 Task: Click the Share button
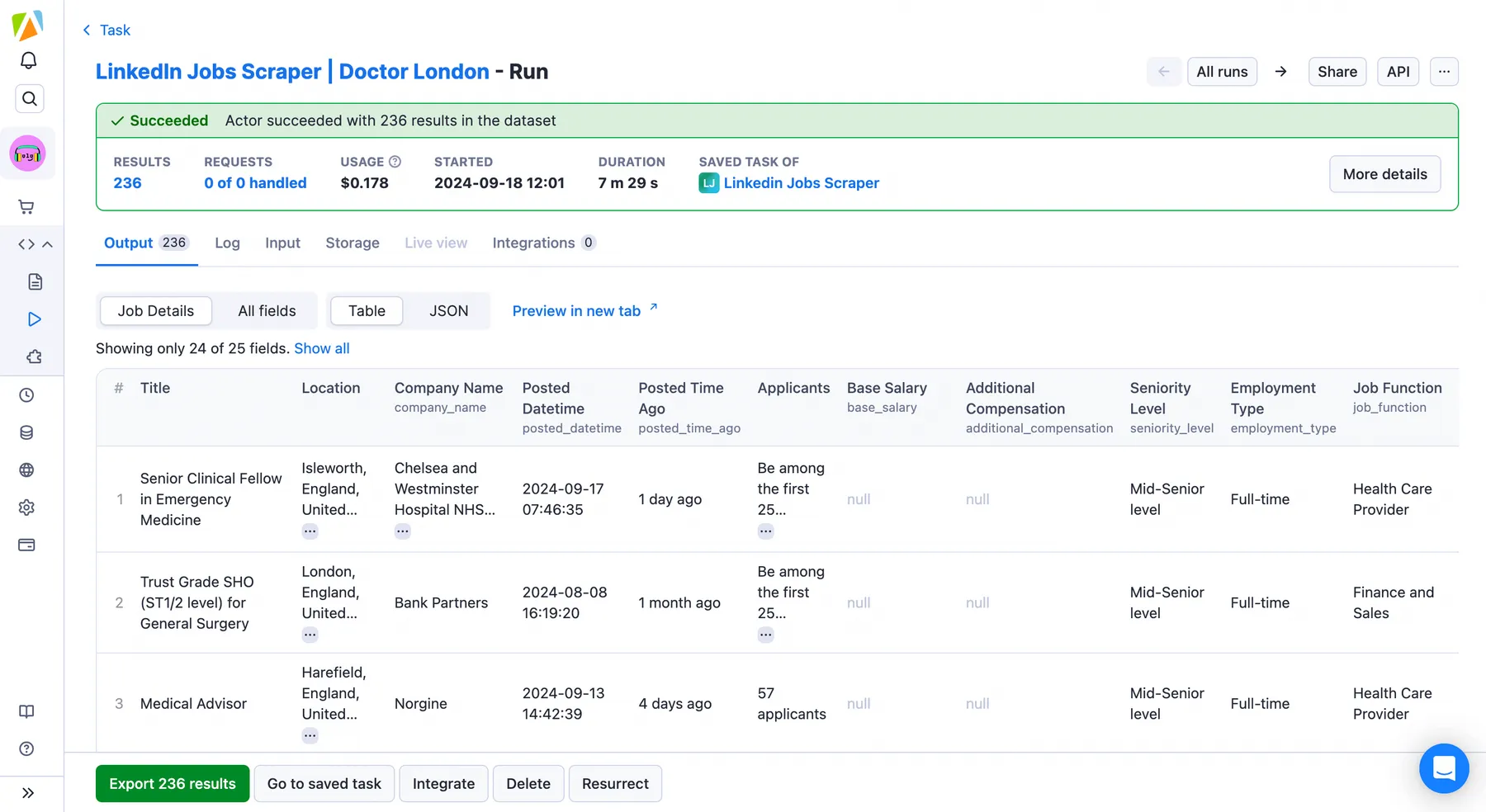(1337, 72)
